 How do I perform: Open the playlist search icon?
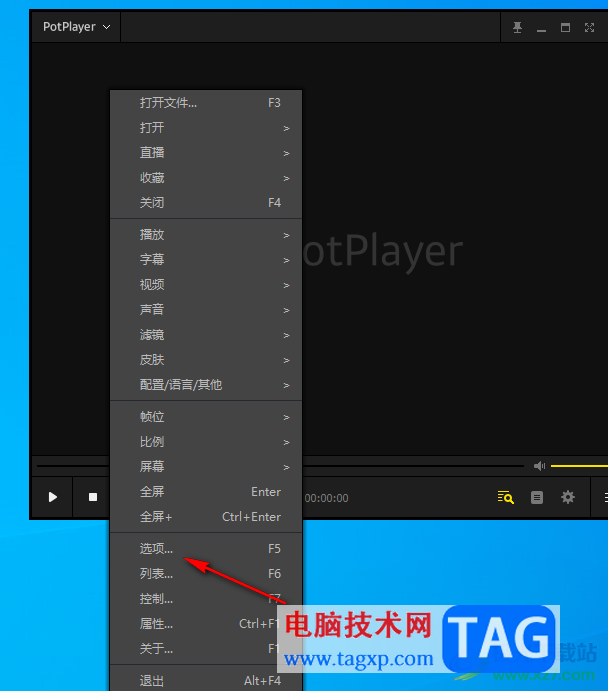[505, 497]
